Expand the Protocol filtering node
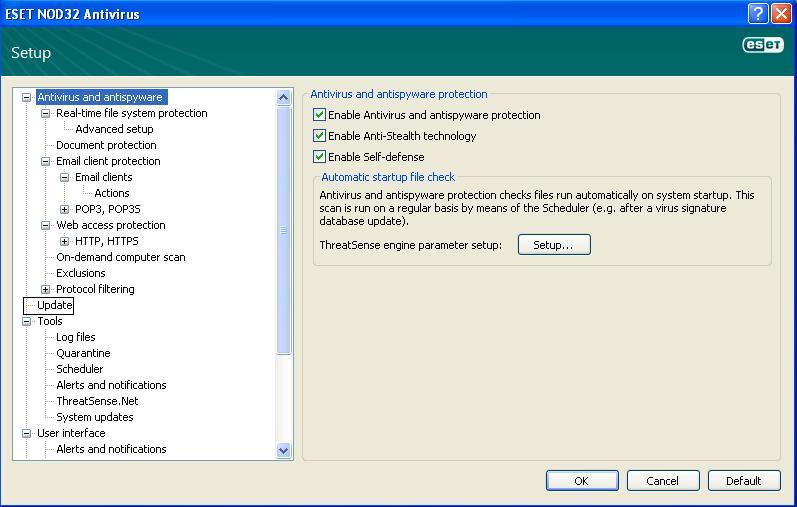Image resolution: width=797 pixels, height=507 pixels. (x=45, y=289)
